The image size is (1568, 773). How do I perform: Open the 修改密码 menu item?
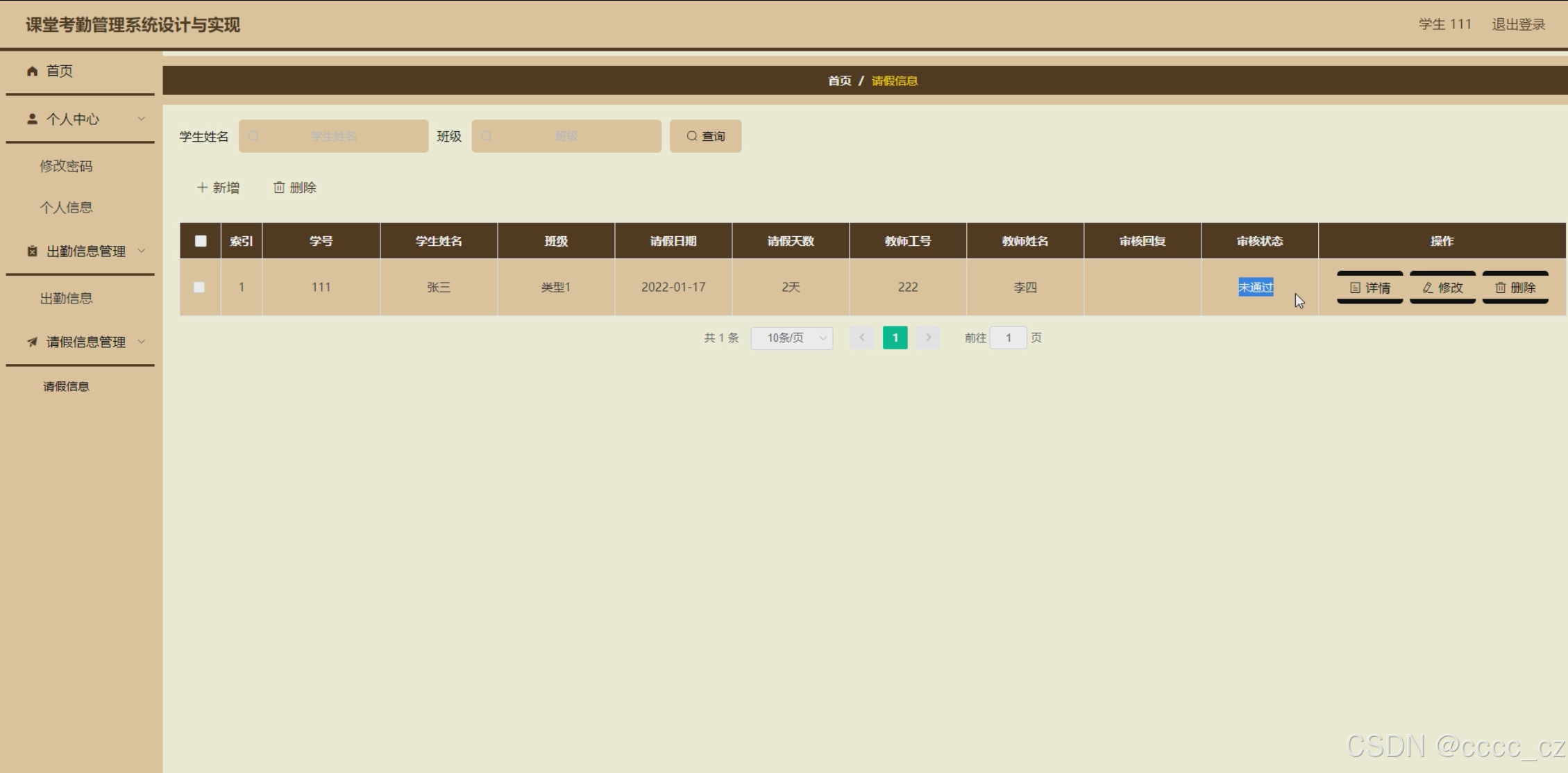coord(66,166)
